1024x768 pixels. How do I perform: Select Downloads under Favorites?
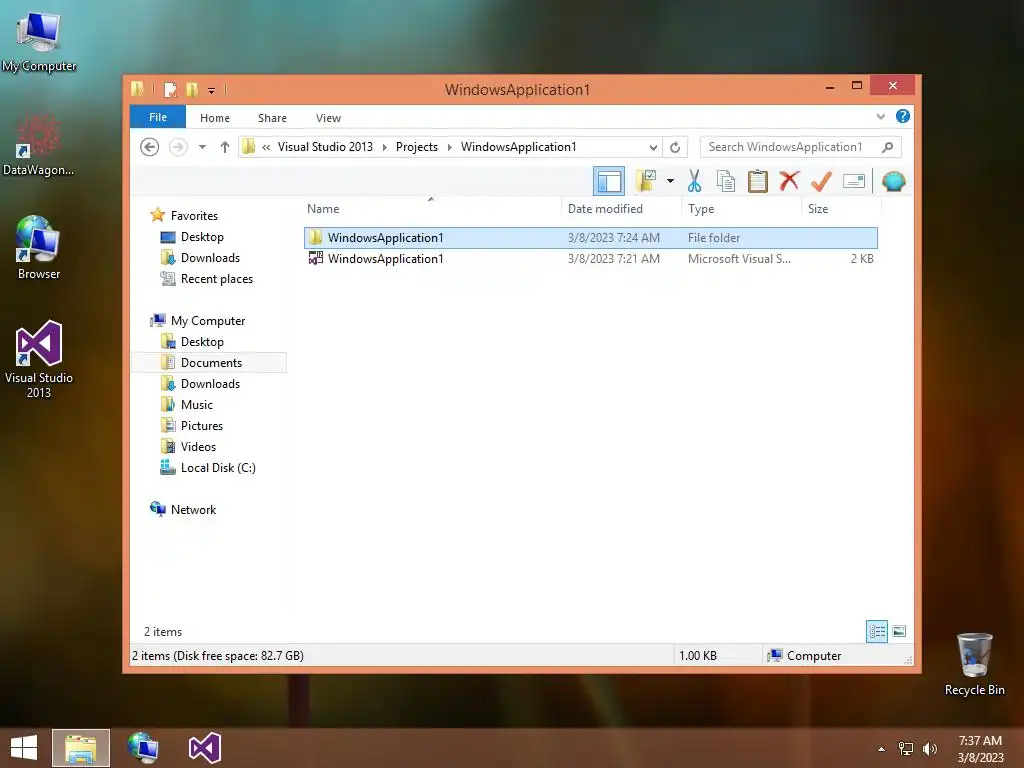pos(210,258)
